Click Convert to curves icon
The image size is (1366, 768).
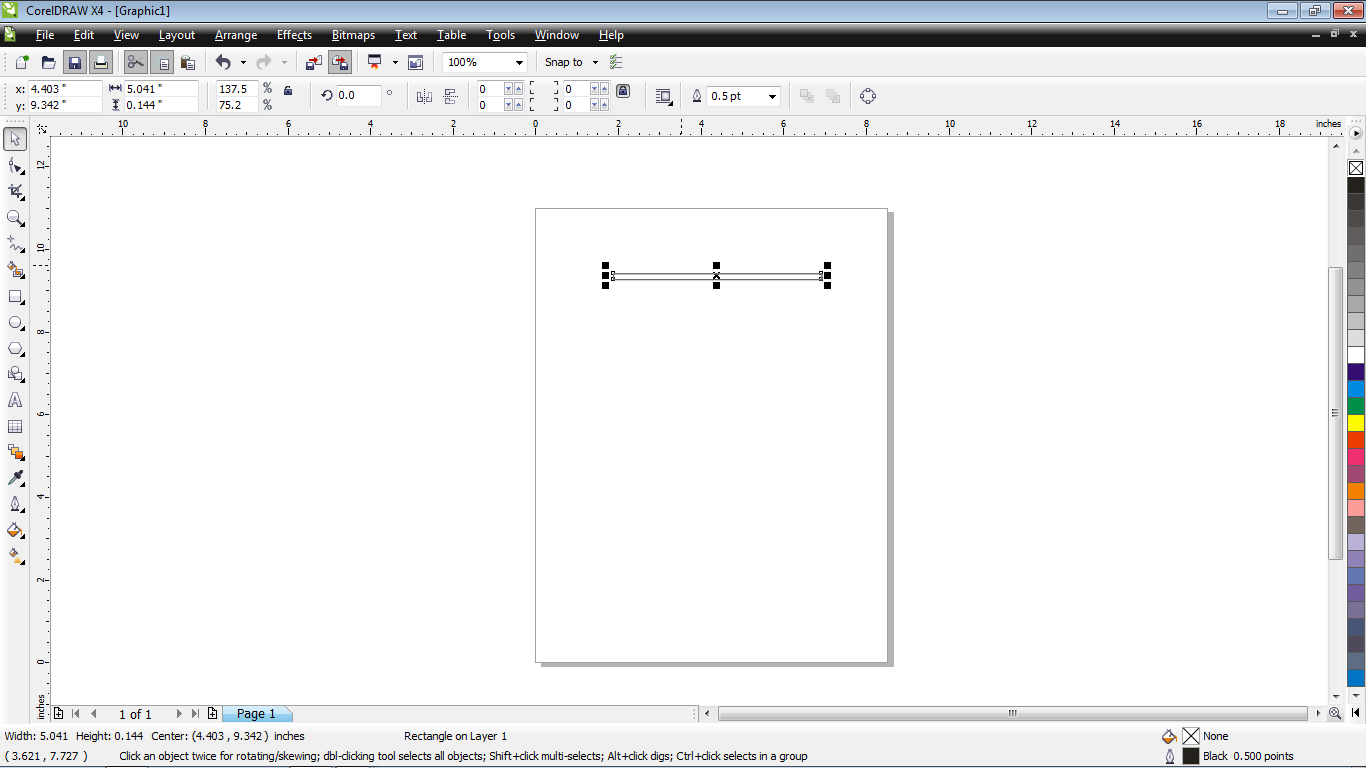868,96
